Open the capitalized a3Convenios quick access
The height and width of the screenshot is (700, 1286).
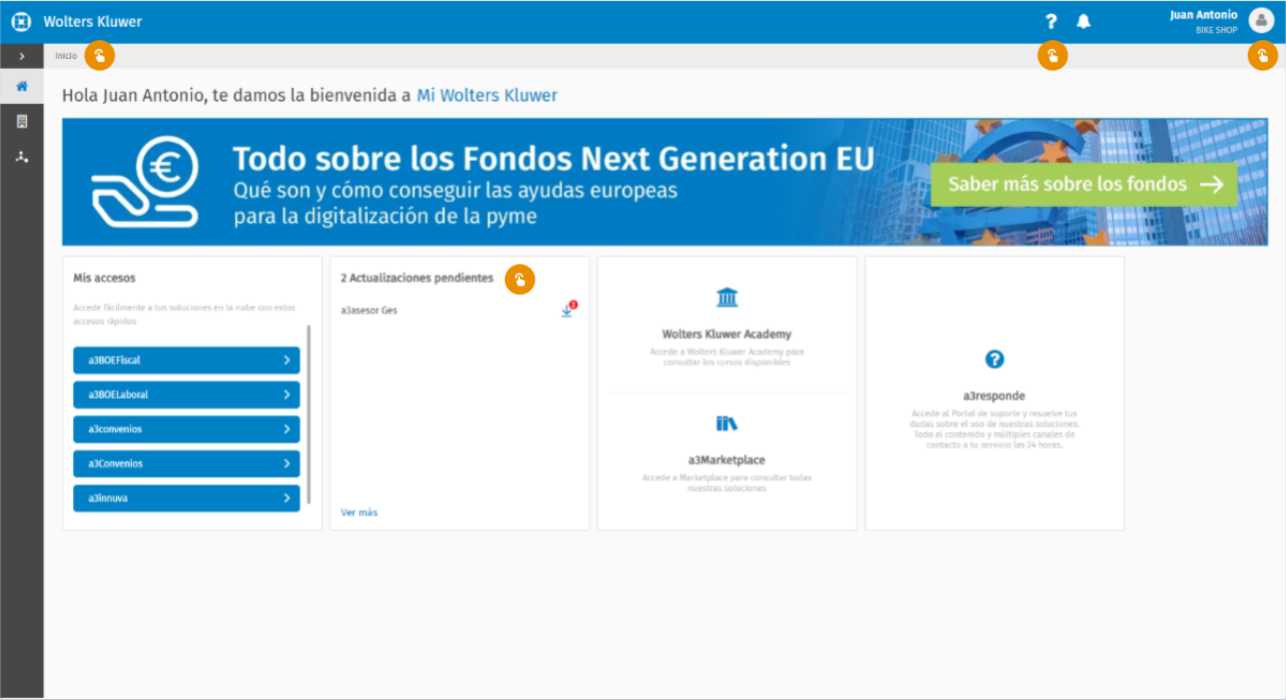point(187,464)
